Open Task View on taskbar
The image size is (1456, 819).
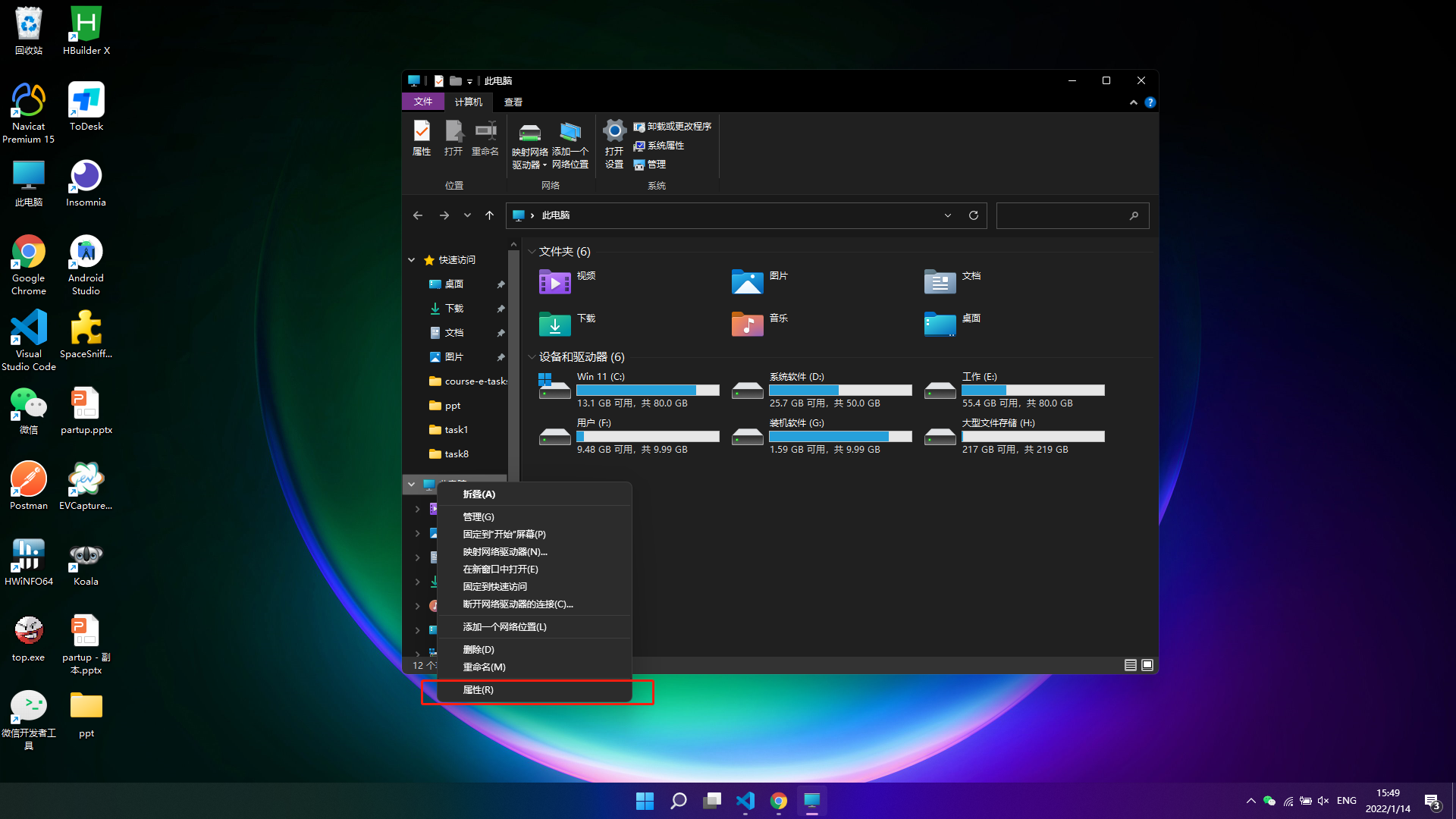pos(712,801)
